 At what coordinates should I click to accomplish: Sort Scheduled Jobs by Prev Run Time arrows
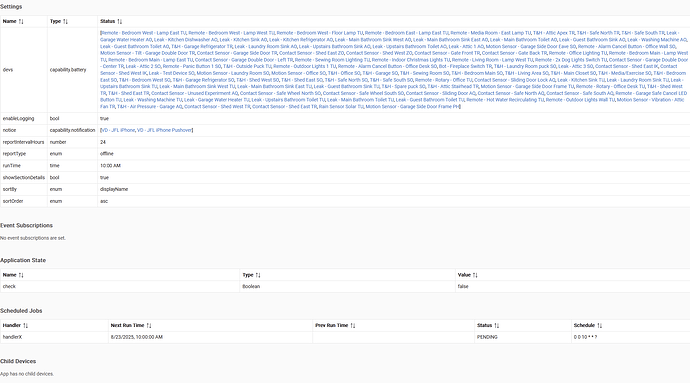(353, 326)
